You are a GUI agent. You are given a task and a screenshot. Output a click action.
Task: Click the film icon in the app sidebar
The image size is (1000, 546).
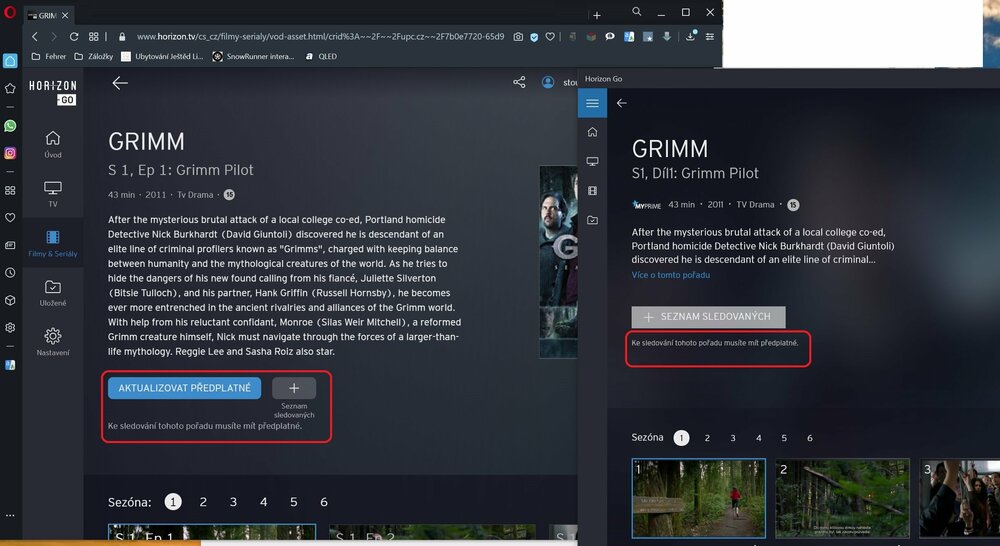pos(593,191)
